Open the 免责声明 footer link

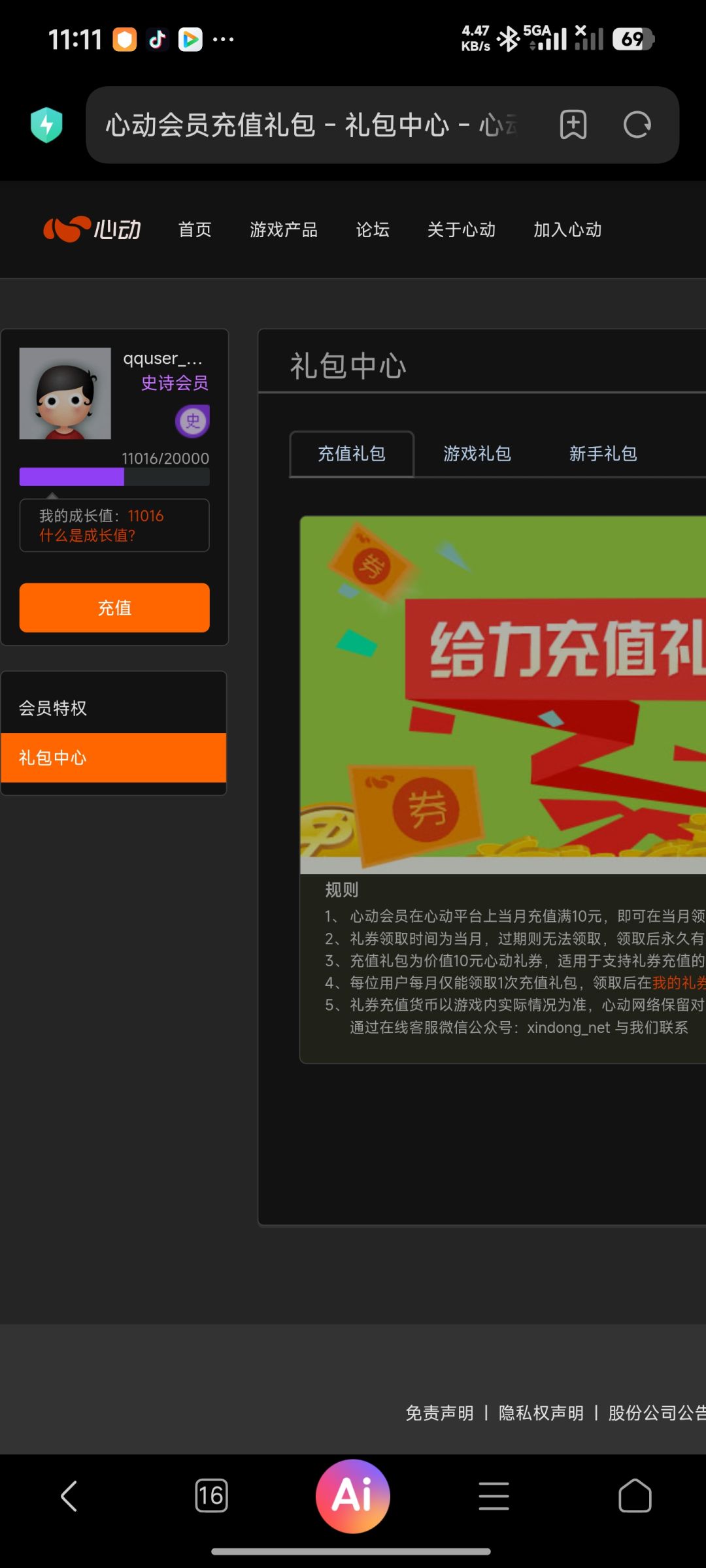[440, 1413]
